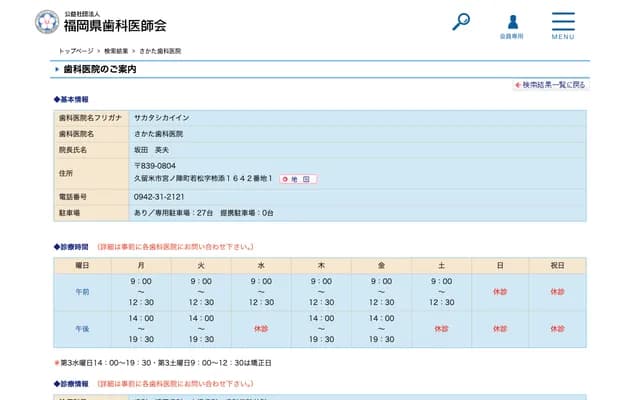This screenshot has width=640, height=400.
Task: Click Monday afternoon hours 14:00~19:30
Action: (141, 329)
